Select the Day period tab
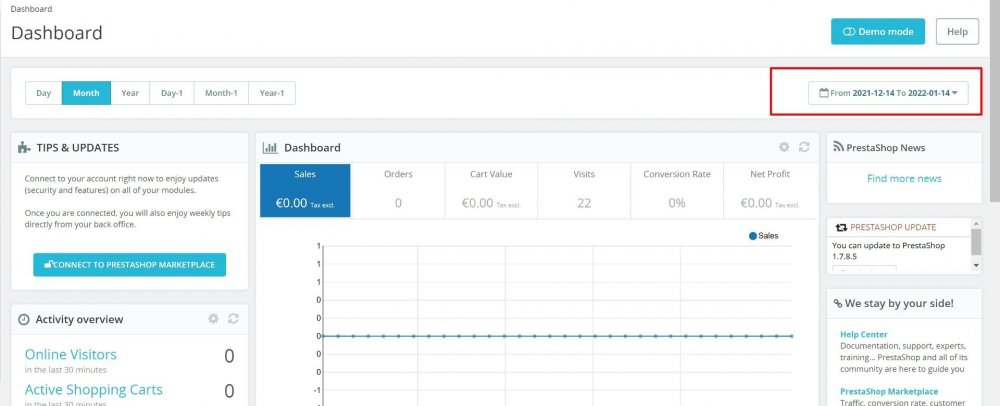 (43, 93)
